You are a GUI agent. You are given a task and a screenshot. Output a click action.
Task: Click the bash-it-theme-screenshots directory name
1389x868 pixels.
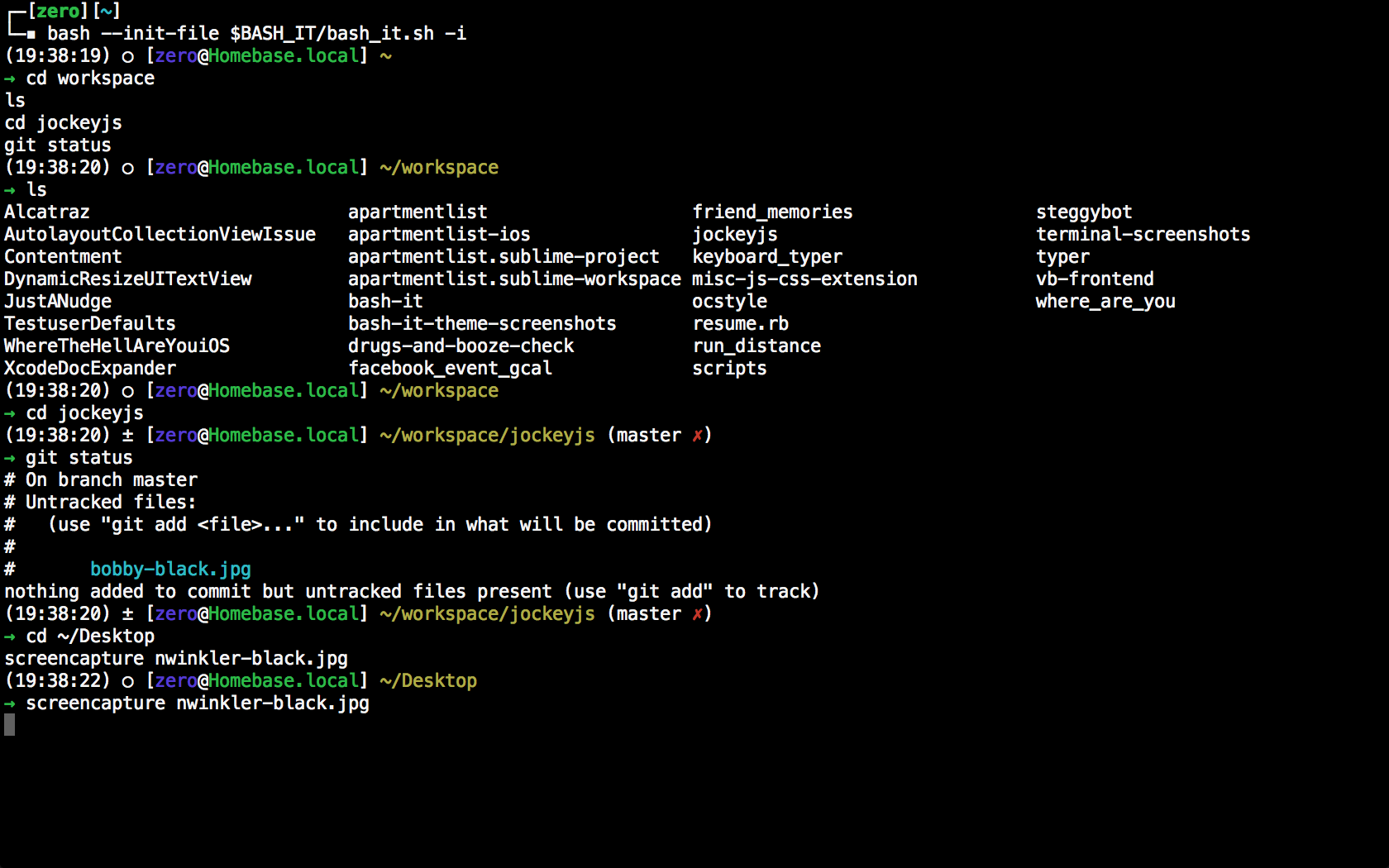482,324
